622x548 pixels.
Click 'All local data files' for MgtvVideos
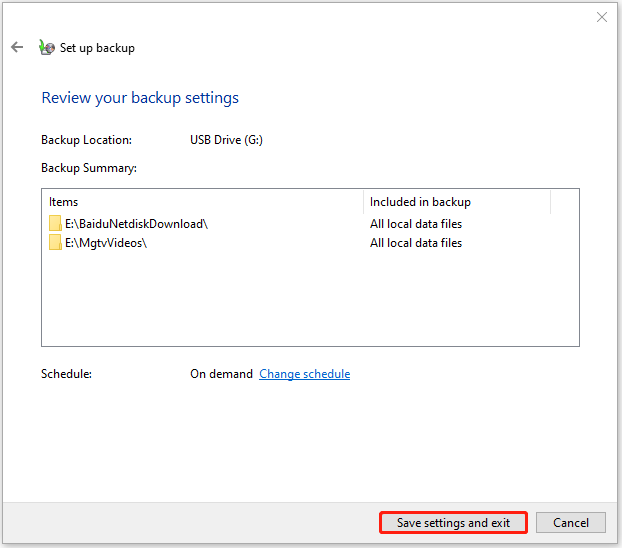[x=416, y=243]
